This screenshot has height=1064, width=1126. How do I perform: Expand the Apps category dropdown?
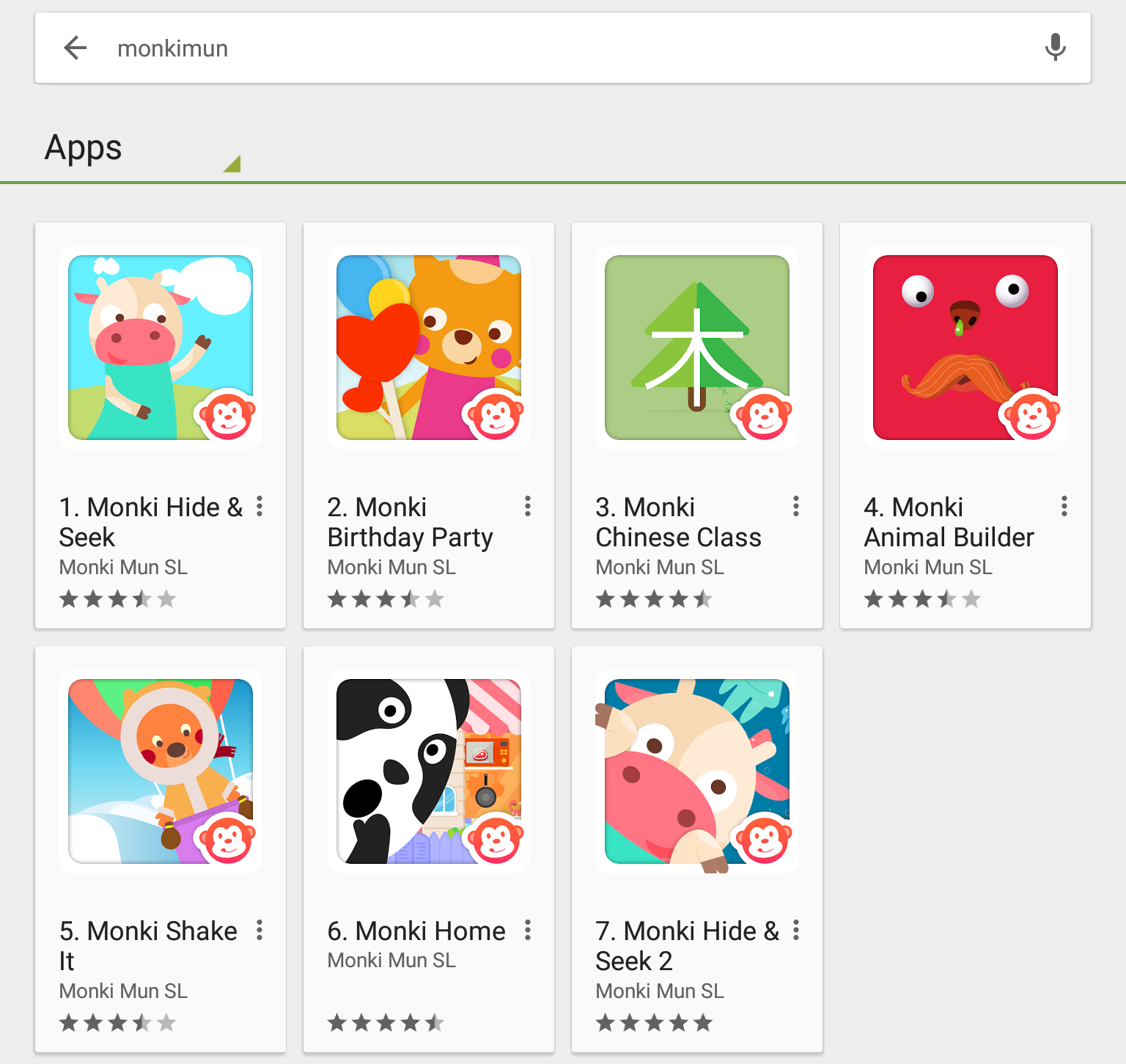tap(232, 164)
